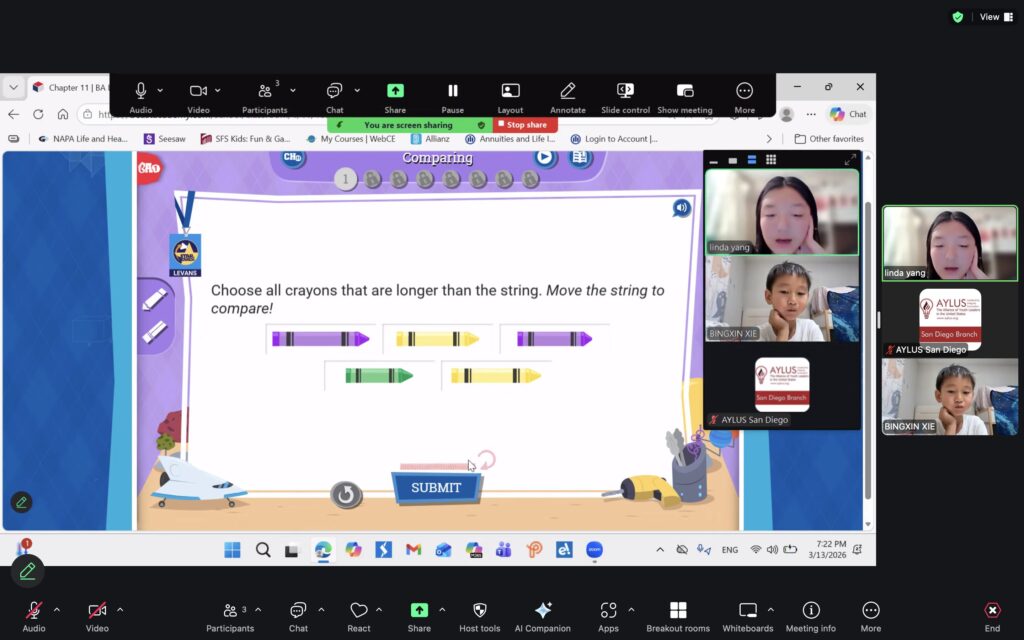Open the Apps panel icon
Viewport: 1024px width, 640px height.
tap(608, 610)
